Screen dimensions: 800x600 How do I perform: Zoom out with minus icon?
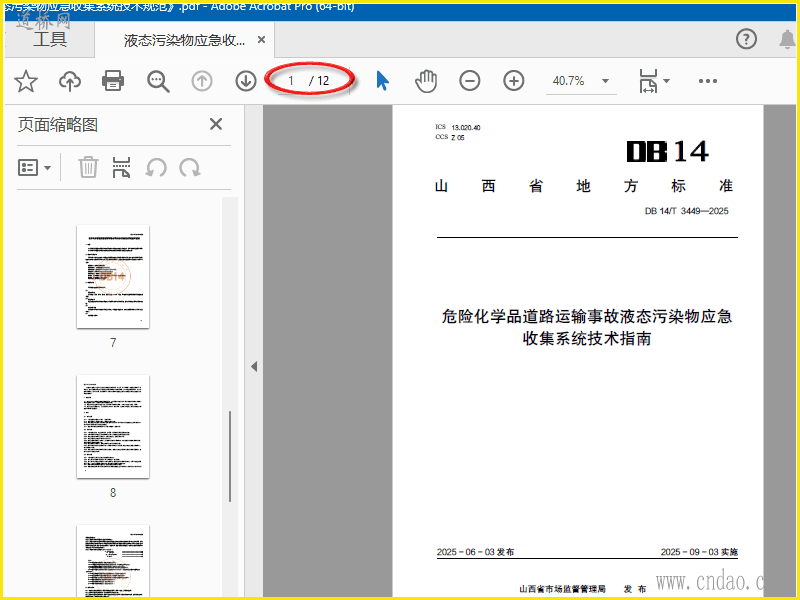(x=469, y=81)
